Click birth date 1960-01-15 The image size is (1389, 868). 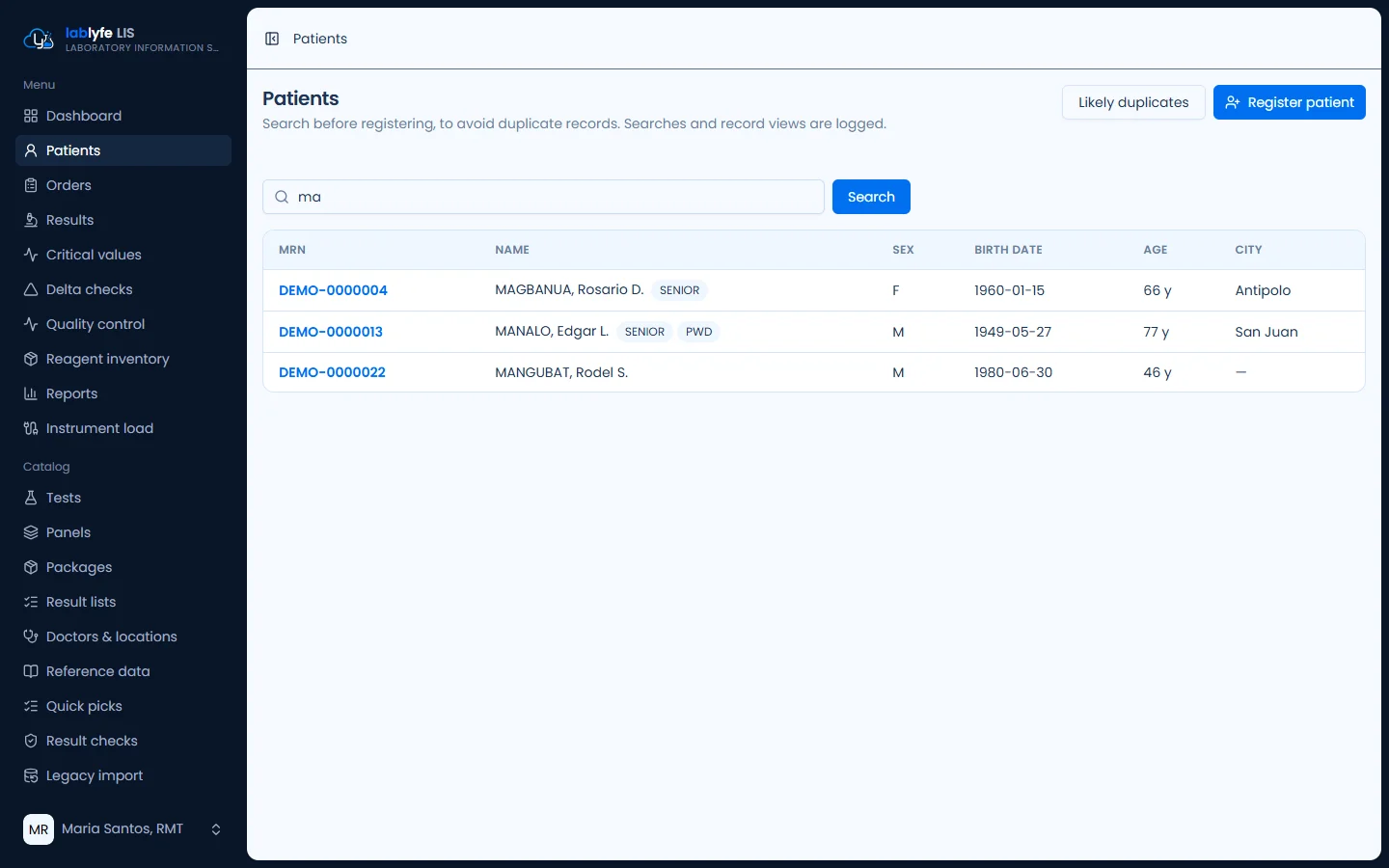coord(1009,290)
